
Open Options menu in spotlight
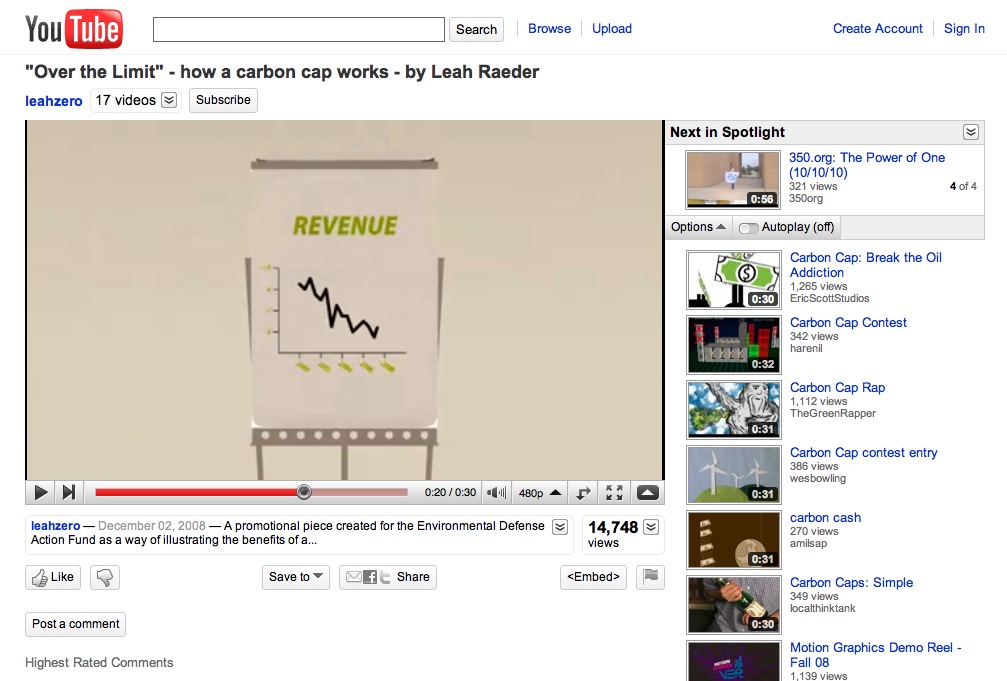click(698, 227)
